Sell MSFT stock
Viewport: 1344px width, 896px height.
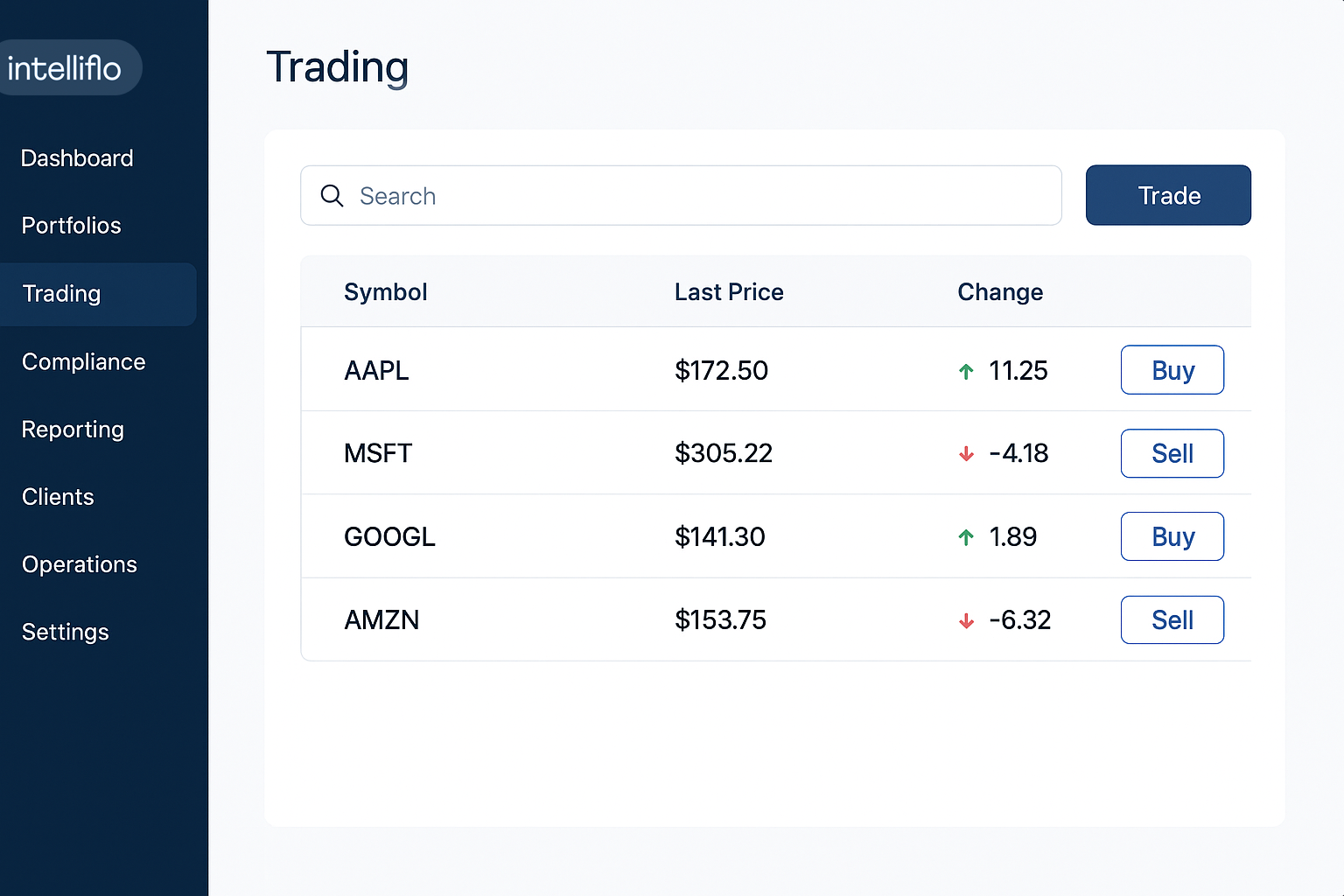tap(1172, 453)
